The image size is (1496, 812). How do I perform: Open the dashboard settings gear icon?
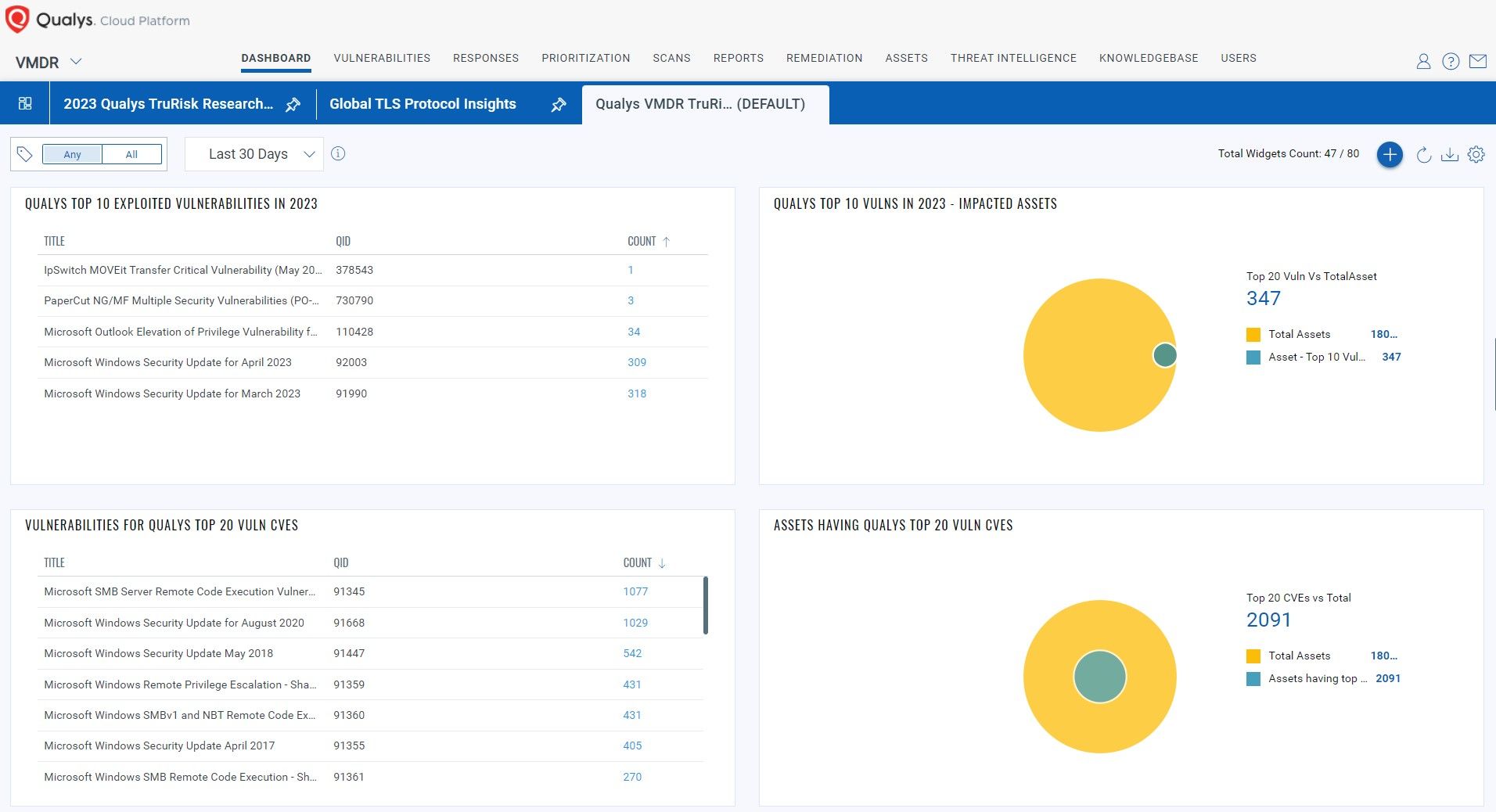(1476, 154)
